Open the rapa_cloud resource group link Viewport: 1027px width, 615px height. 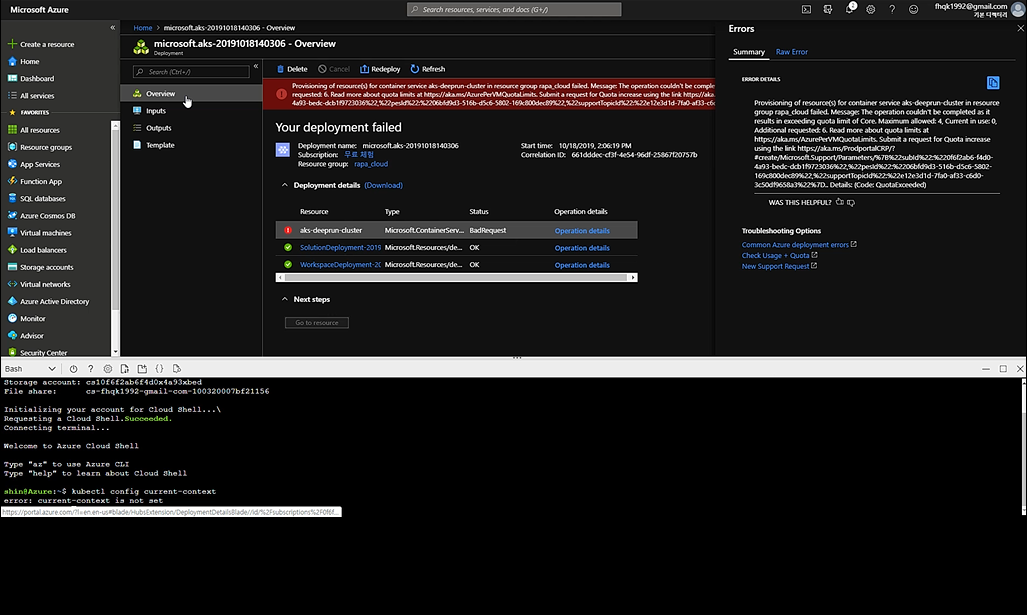[371, 164]
